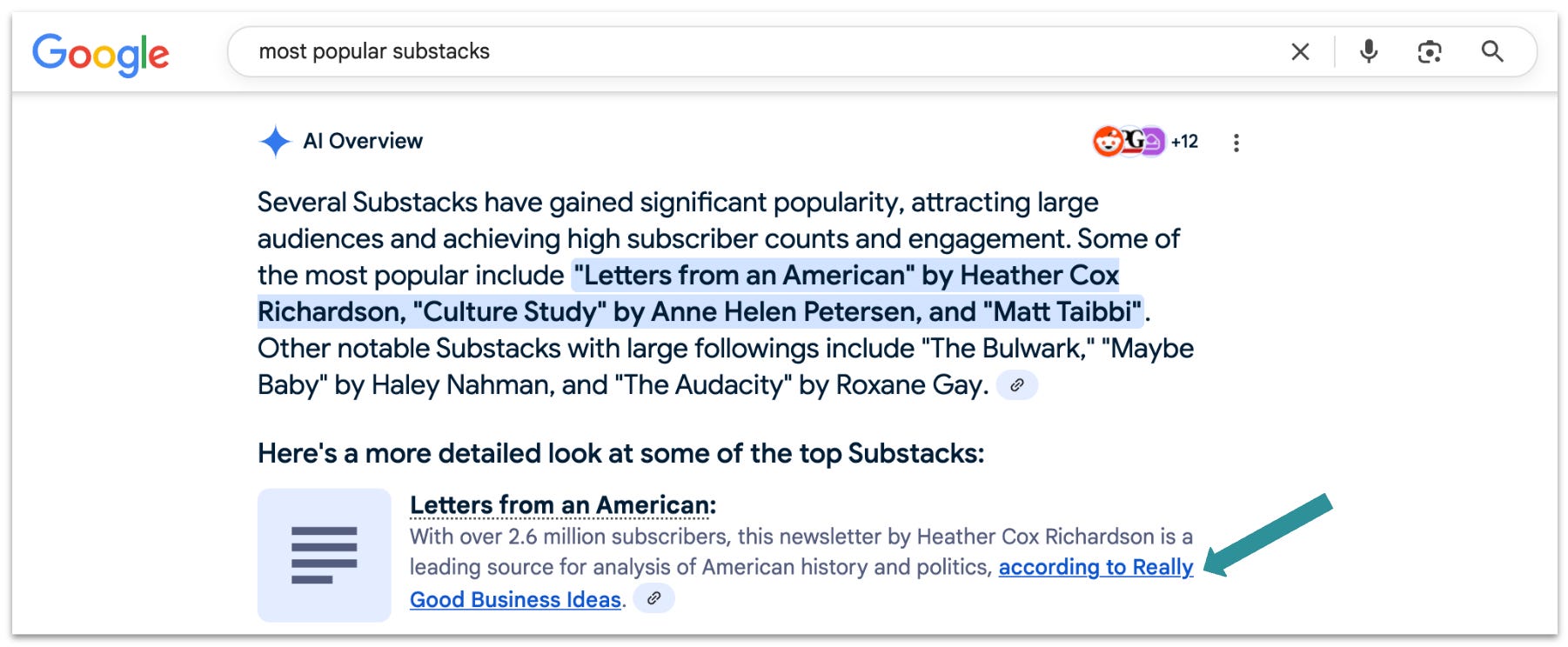This screenshot has height=647, width=1568.
Task: Open the +12 sources list
Action: 1184,141
